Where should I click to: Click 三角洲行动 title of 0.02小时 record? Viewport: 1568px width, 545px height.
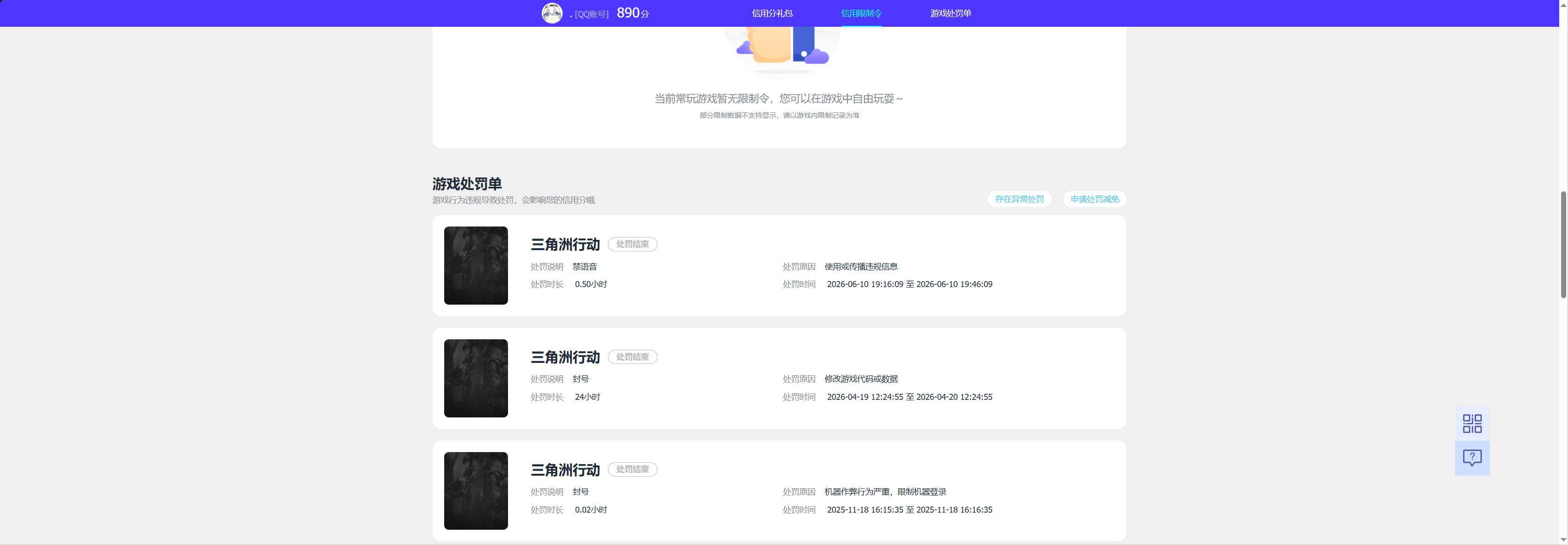tap(565, 470)
